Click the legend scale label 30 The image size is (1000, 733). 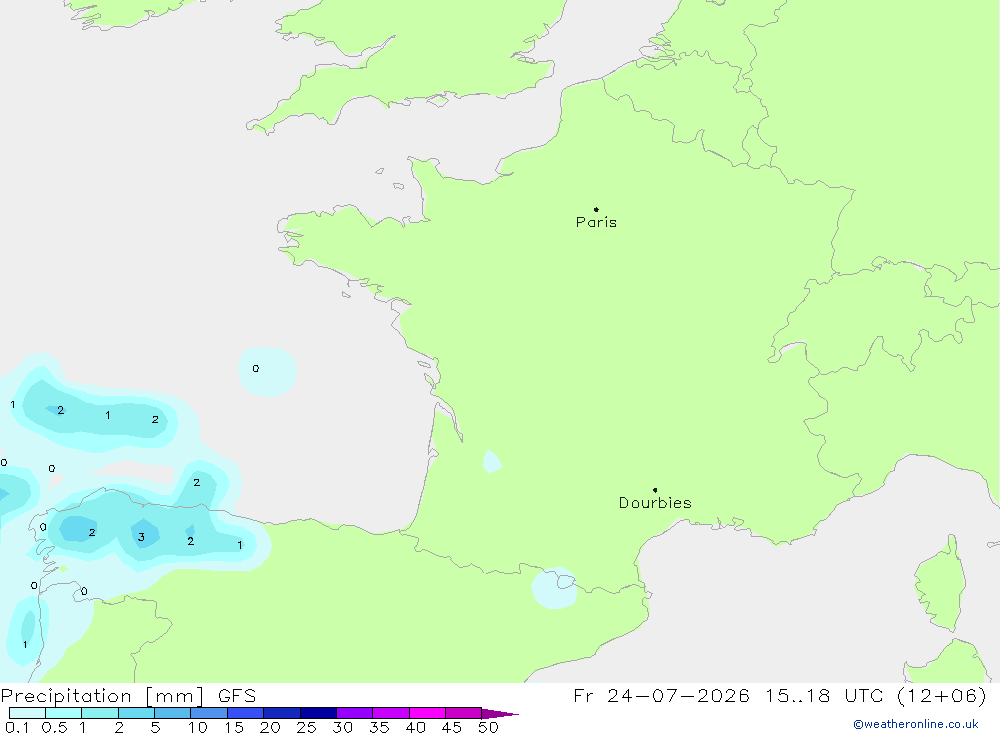[343, 727]
